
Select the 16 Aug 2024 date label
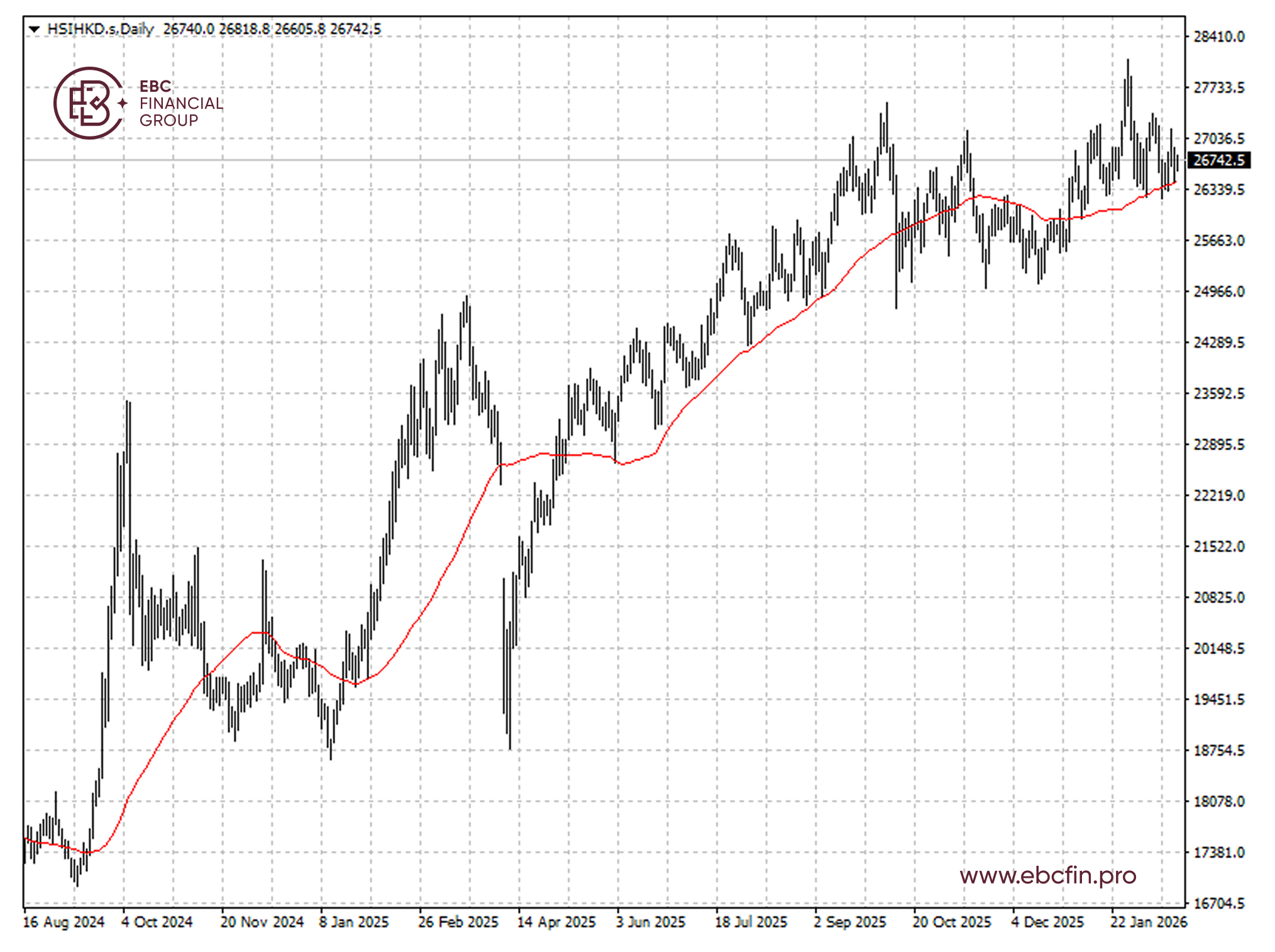click(63, 922)
